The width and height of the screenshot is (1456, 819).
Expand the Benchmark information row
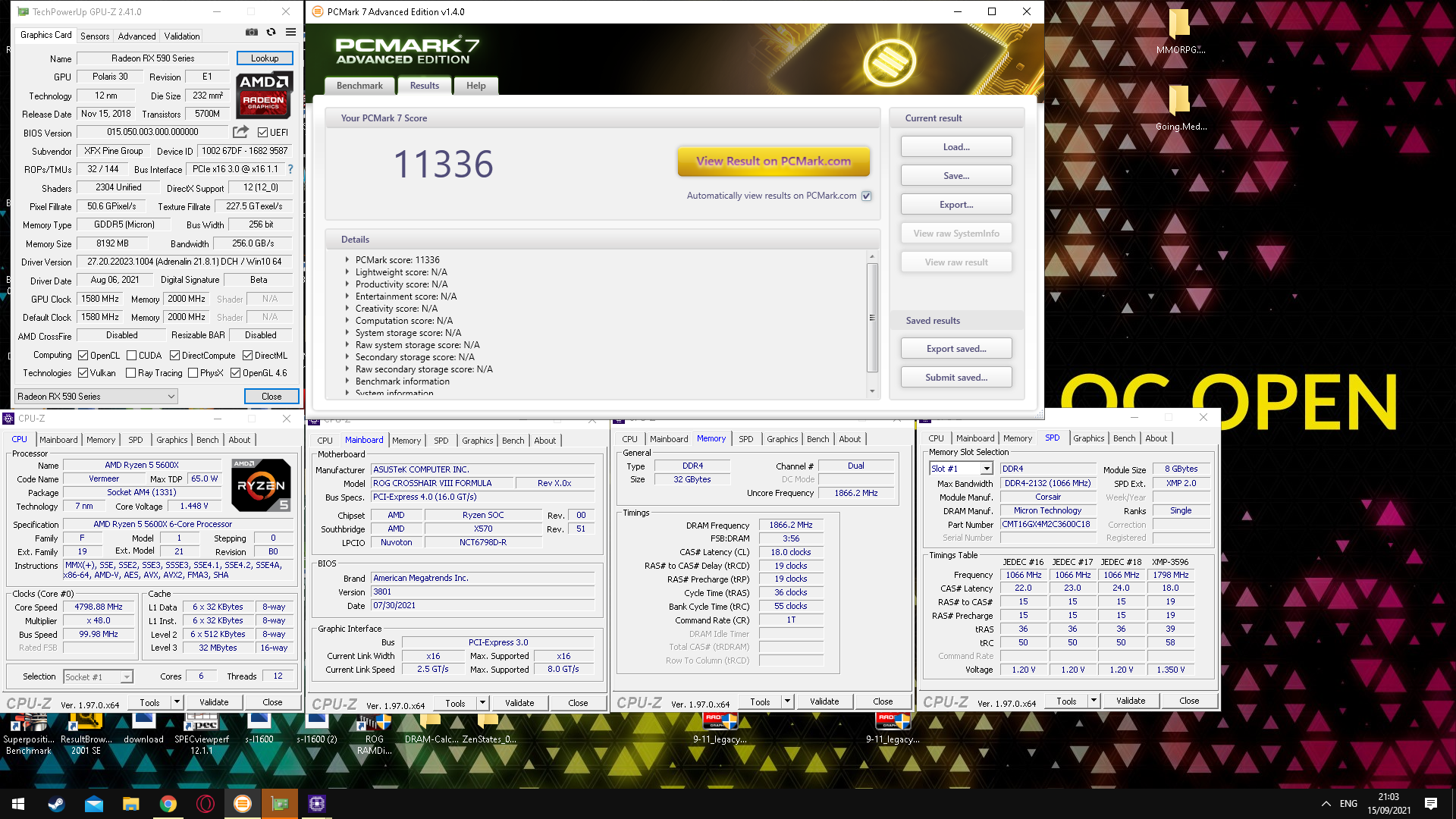point(348,381)
